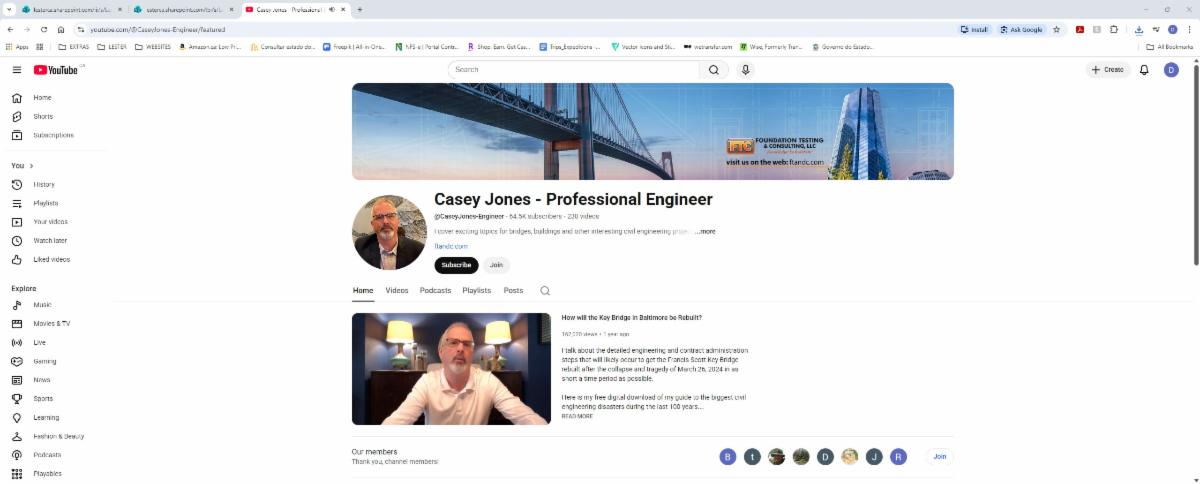1200x484 pixels.
Task: Switch to the channel Videos tab
Action: [397, 291]
